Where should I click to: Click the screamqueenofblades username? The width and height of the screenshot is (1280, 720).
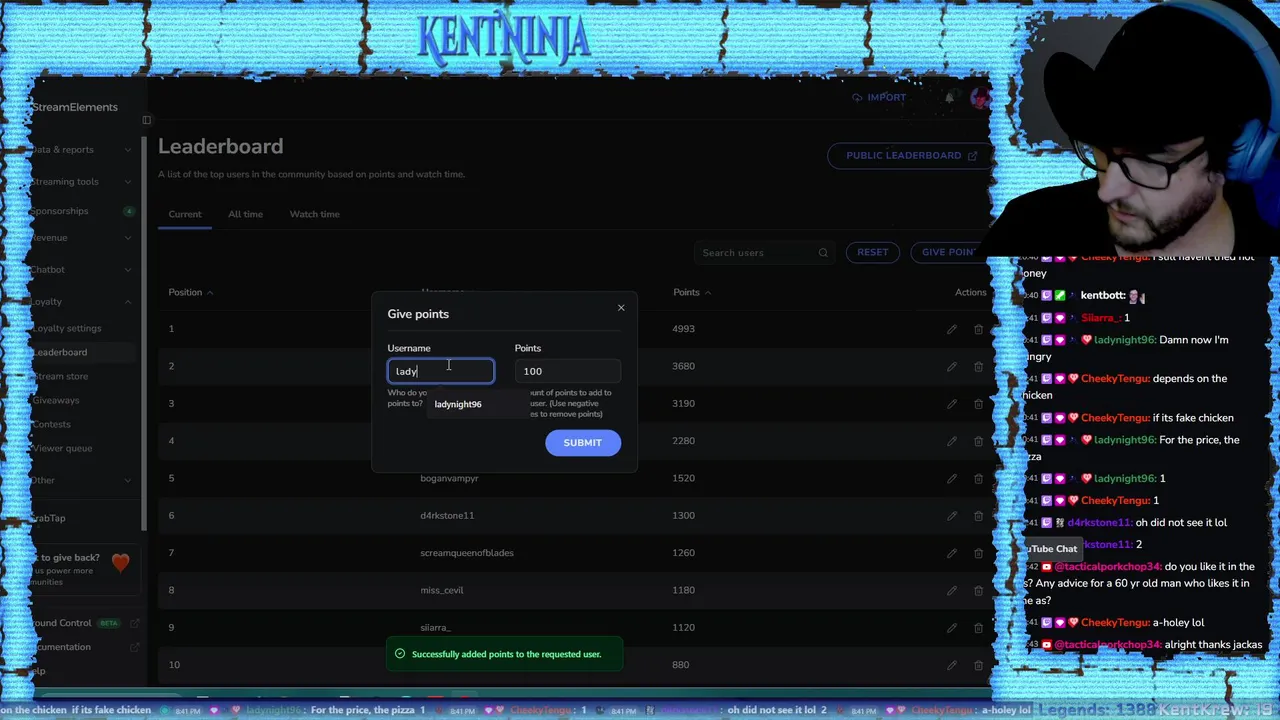point(467,553)
